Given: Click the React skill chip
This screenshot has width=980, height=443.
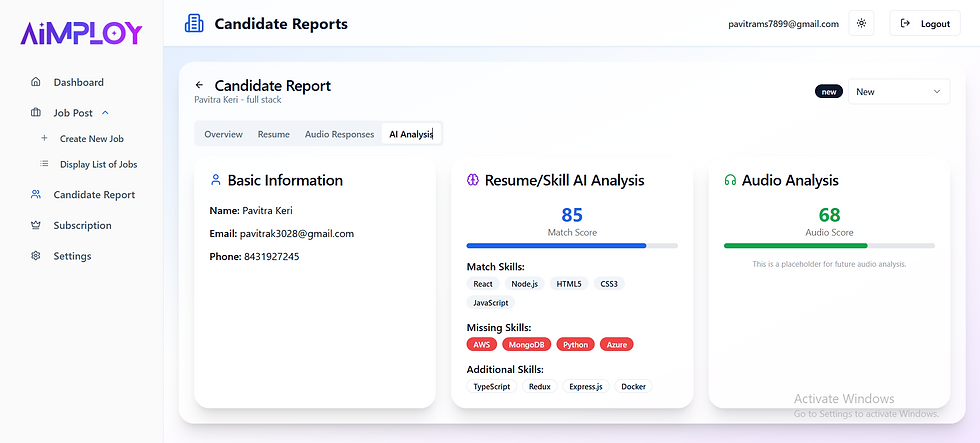Looking at the screenshot, I should 482,284.
